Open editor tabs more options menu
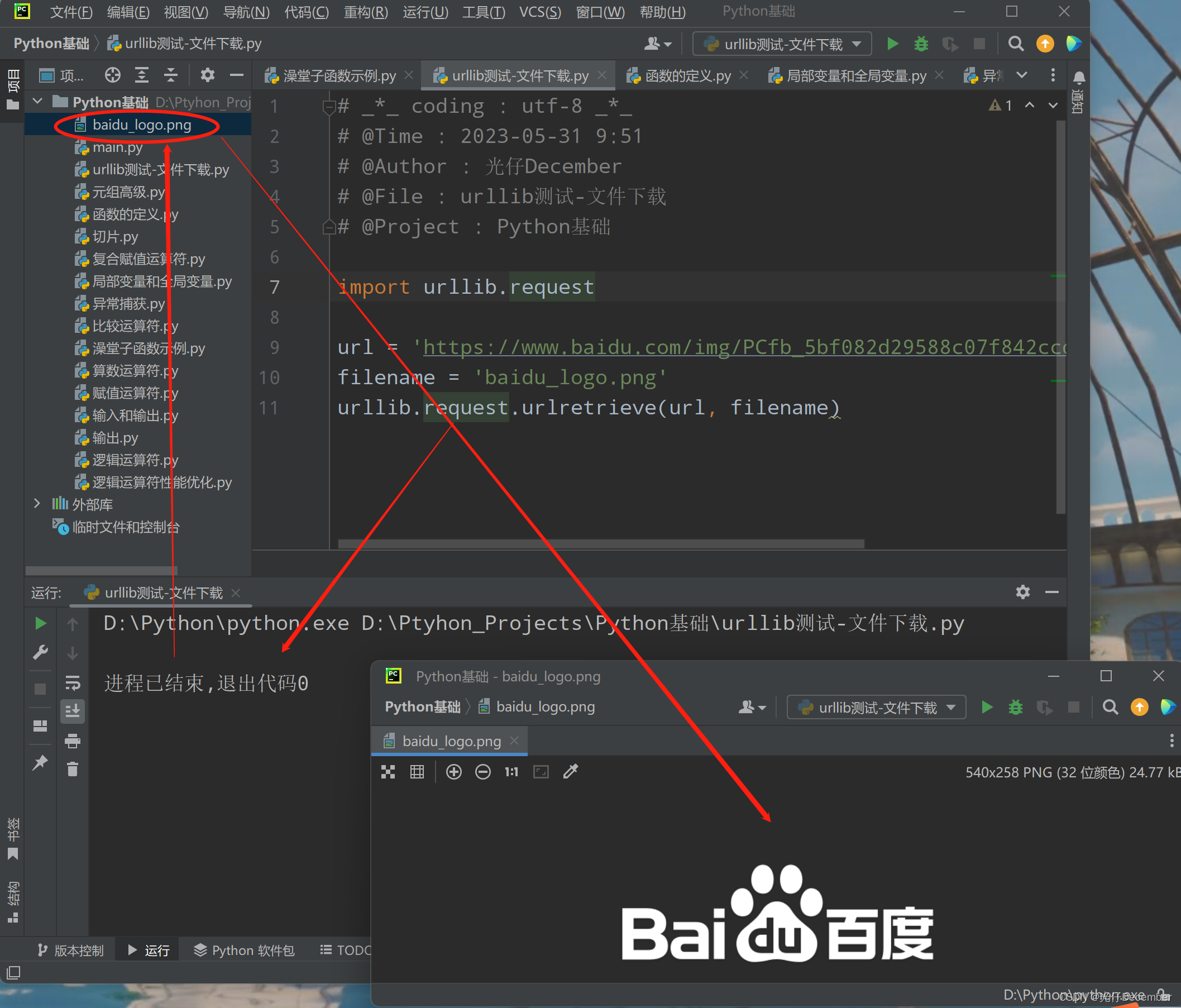 tap(1053, 75)
